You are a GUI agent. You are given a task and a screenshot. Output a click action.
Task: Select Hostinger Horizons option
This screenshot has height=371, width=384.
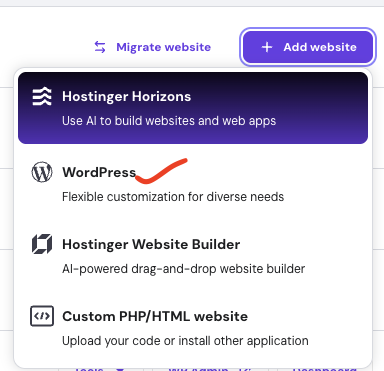pos(193,108)
